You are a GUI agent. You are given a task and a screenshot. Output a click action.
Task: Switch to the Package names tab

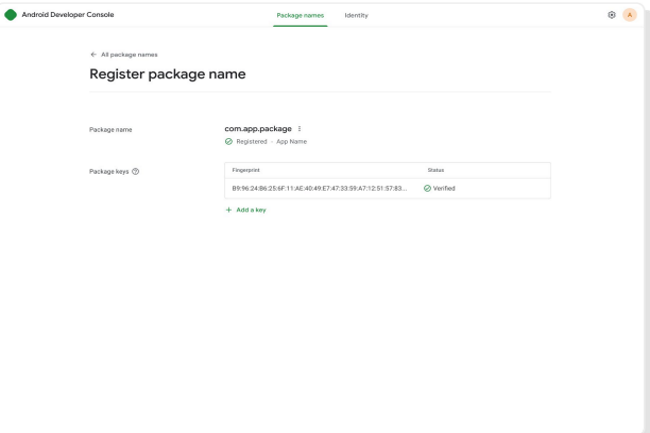coord(300,15)
